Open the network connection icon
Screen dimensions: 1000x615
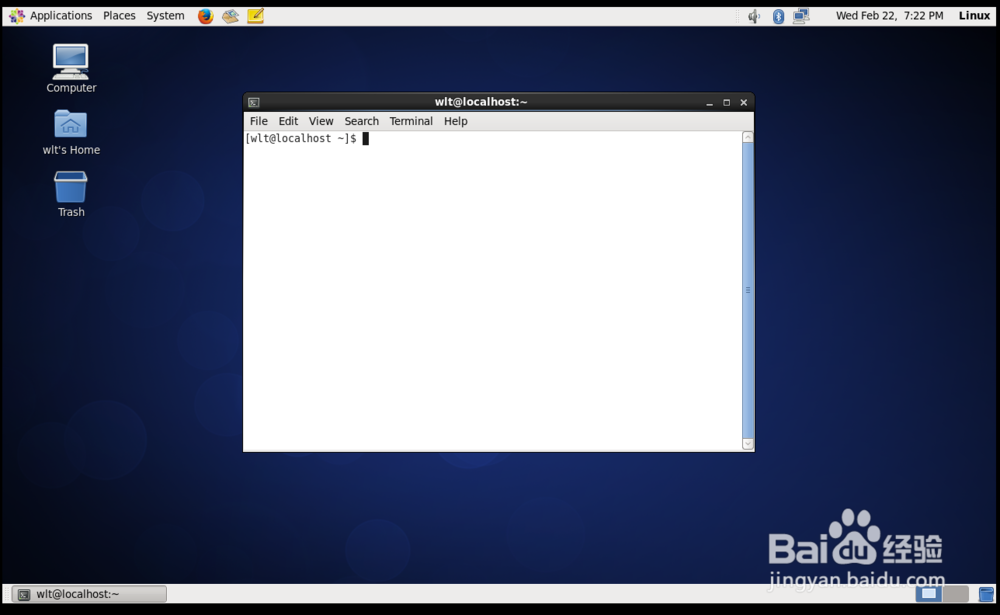(x=801, y=16)
